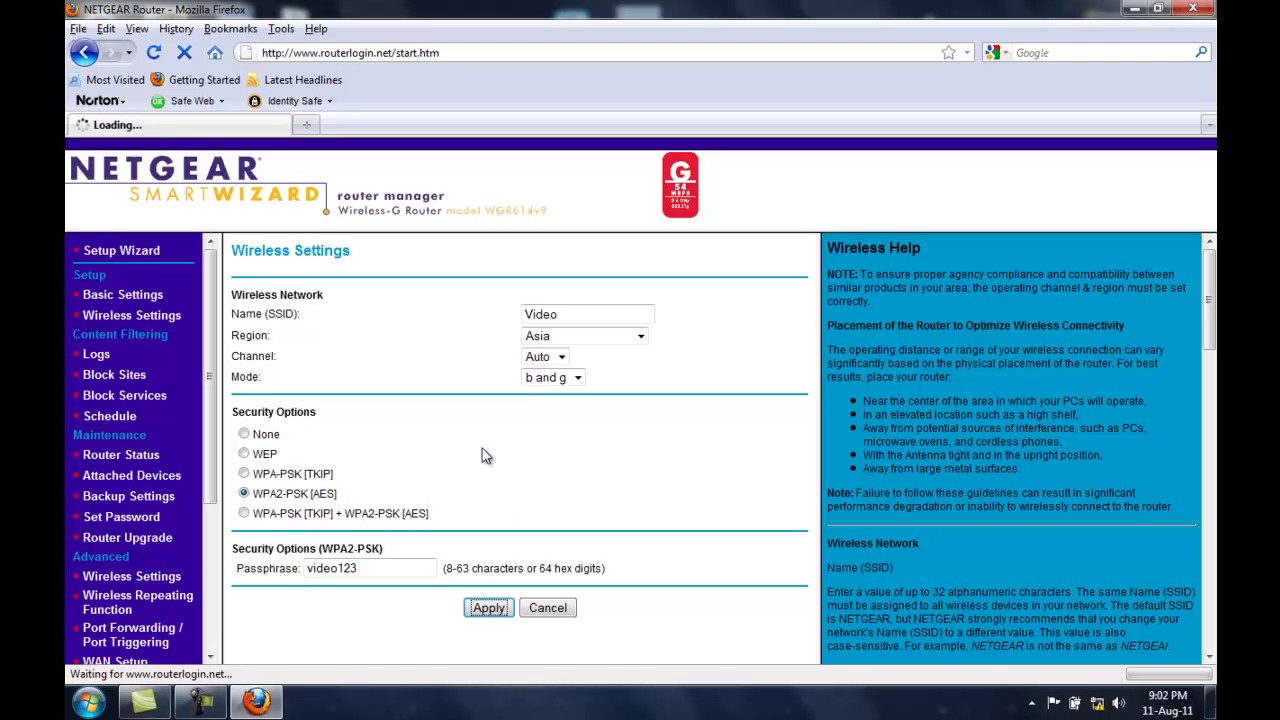
Task: Open the third pinned taskbar application
Action: pyautogui.click(x=201, y=702)
